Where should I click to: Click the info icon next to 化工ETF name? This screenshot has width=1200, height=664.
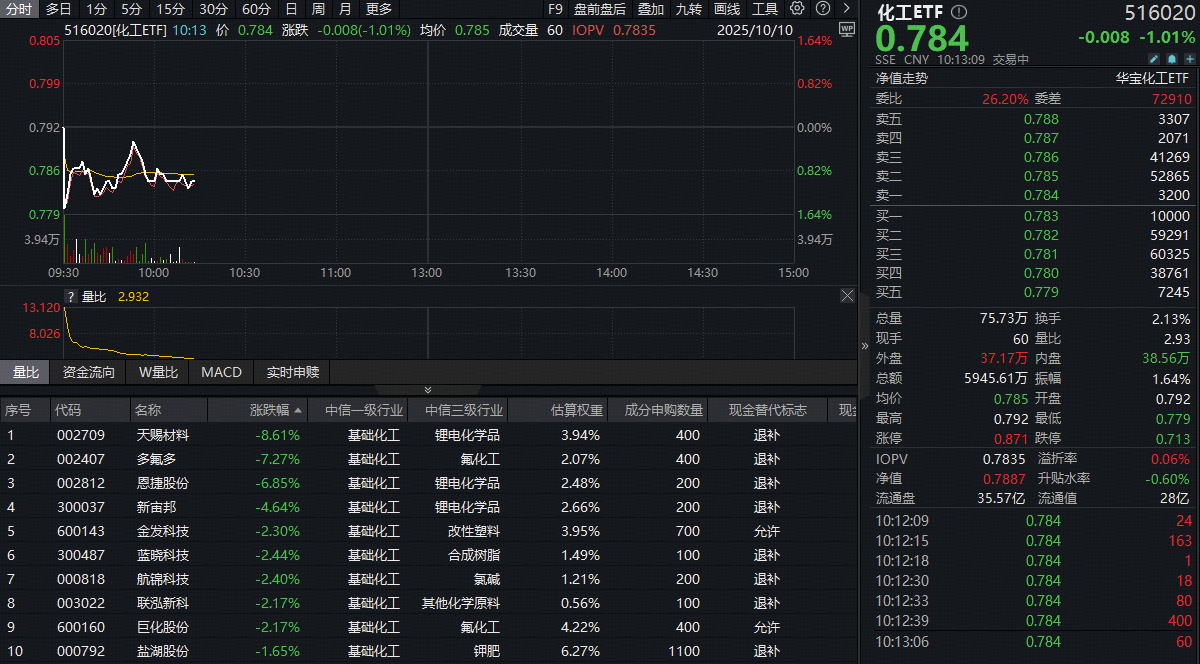(x=958, y=12)
